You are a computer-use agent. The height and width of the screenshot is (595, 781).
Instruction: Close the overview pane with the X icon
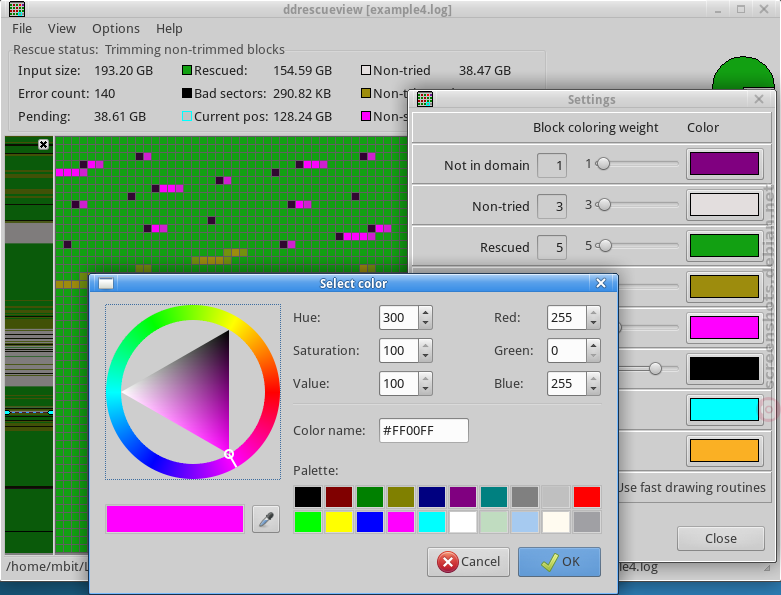pos(43,144)
